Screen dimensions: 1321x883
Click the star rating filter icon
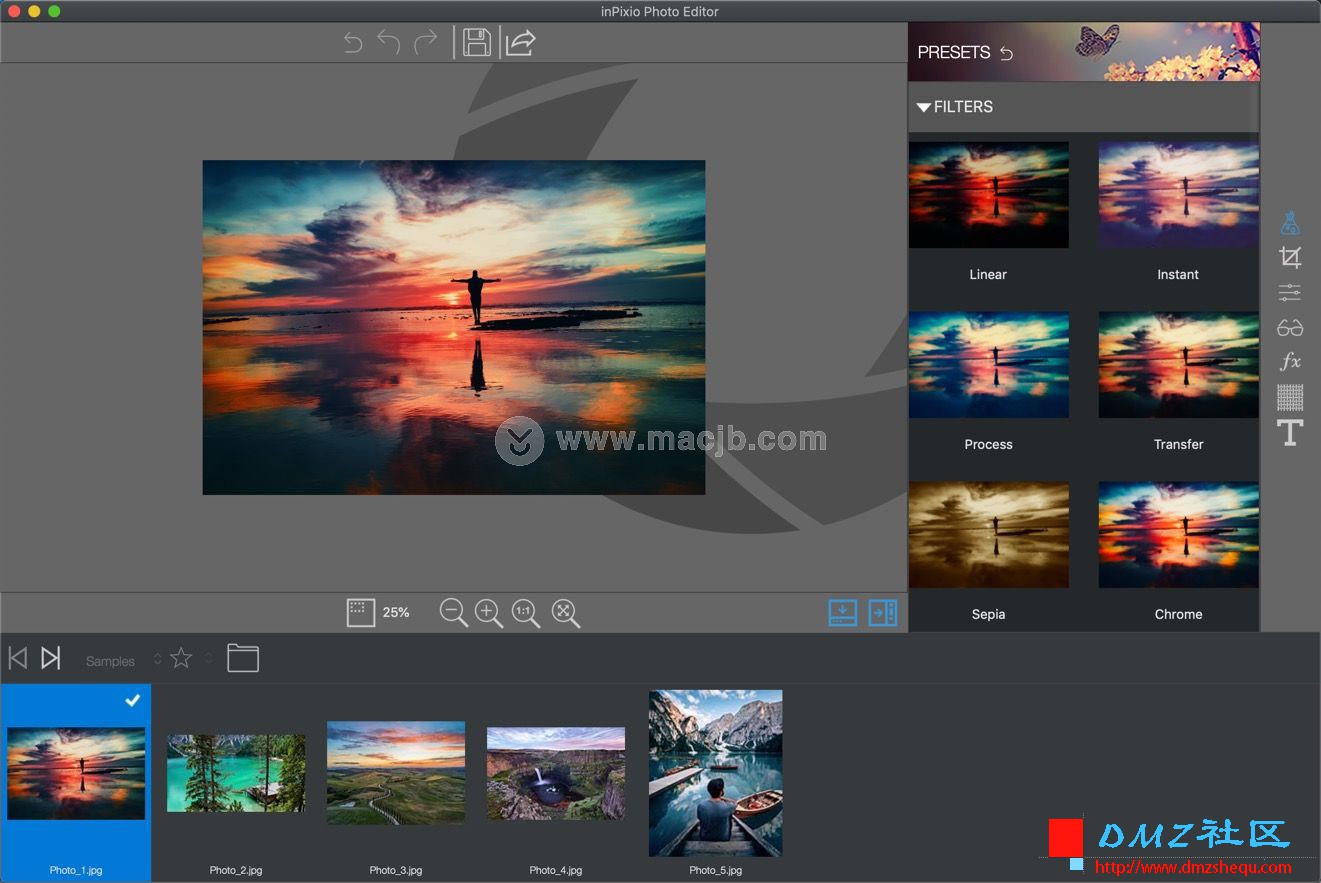181,657
